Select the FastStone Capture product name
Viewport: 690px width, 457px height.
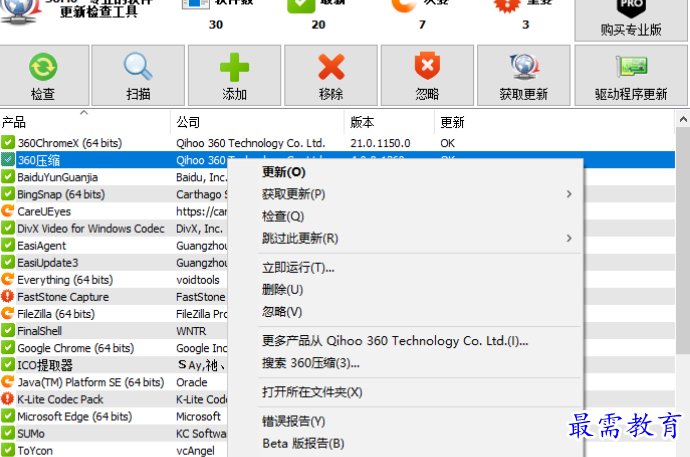(x=63, y=297)
